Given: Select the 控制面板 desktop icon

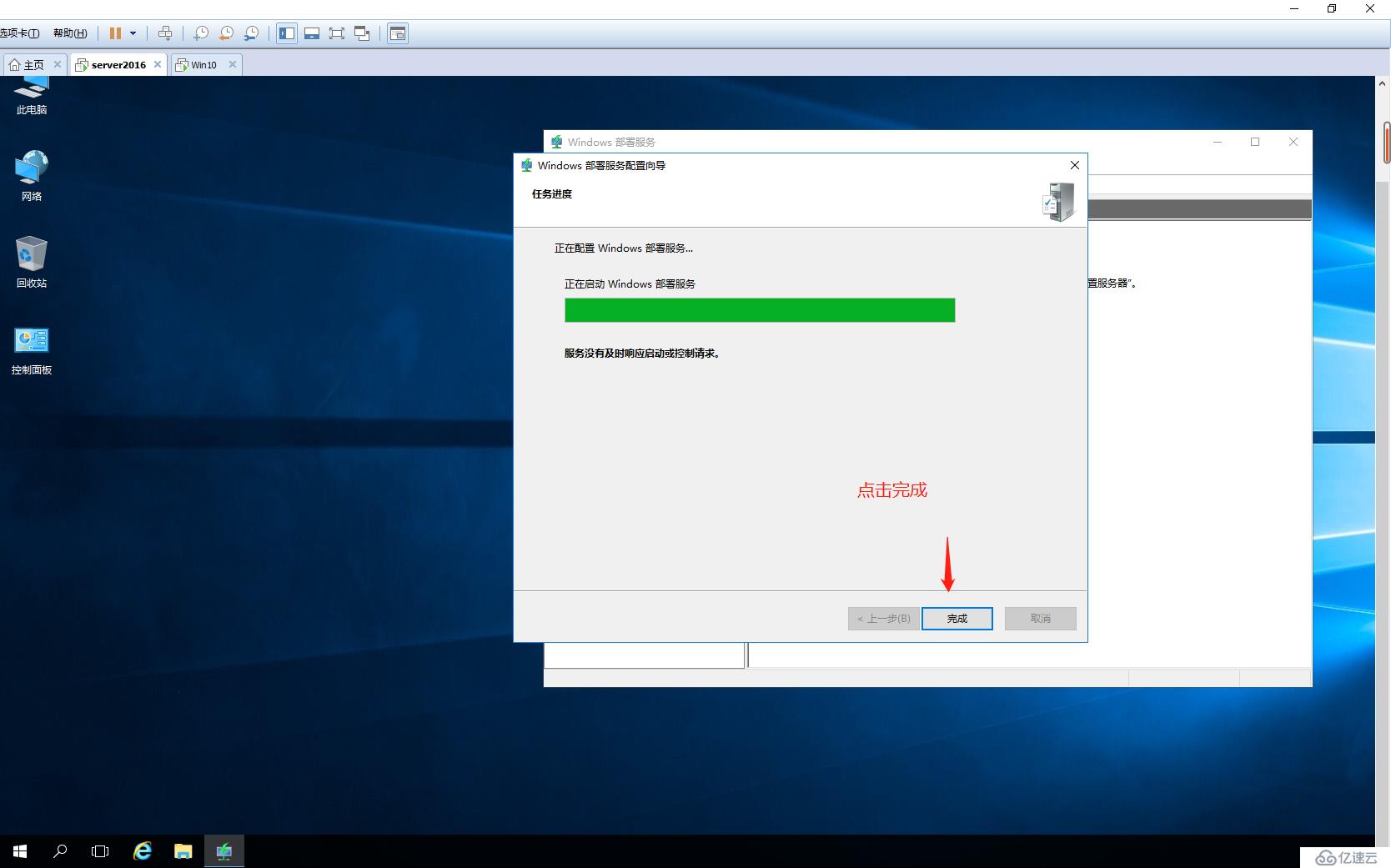Looking at the screenshot, I should (x=32, y=351).
